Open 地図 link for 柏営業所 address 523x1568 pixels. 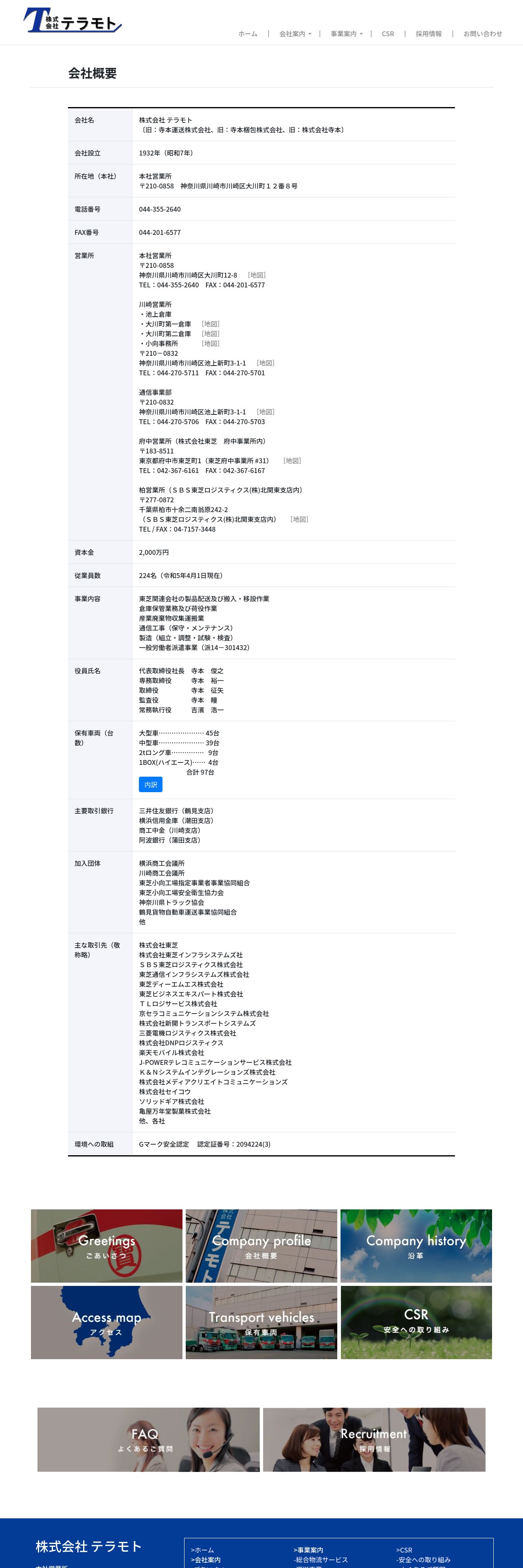(299, 519)
